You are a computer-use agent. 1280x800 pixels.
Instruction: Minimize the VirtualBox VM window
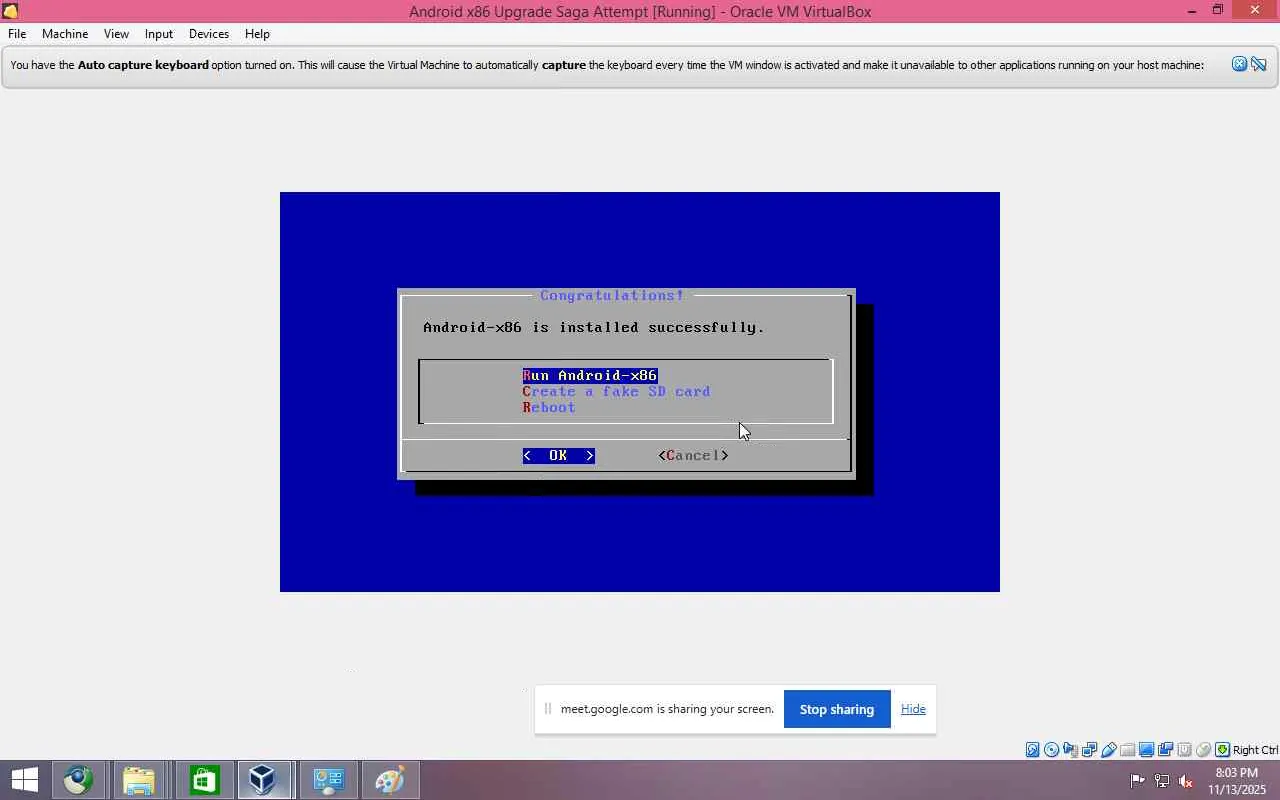(x=1192, y=11)
